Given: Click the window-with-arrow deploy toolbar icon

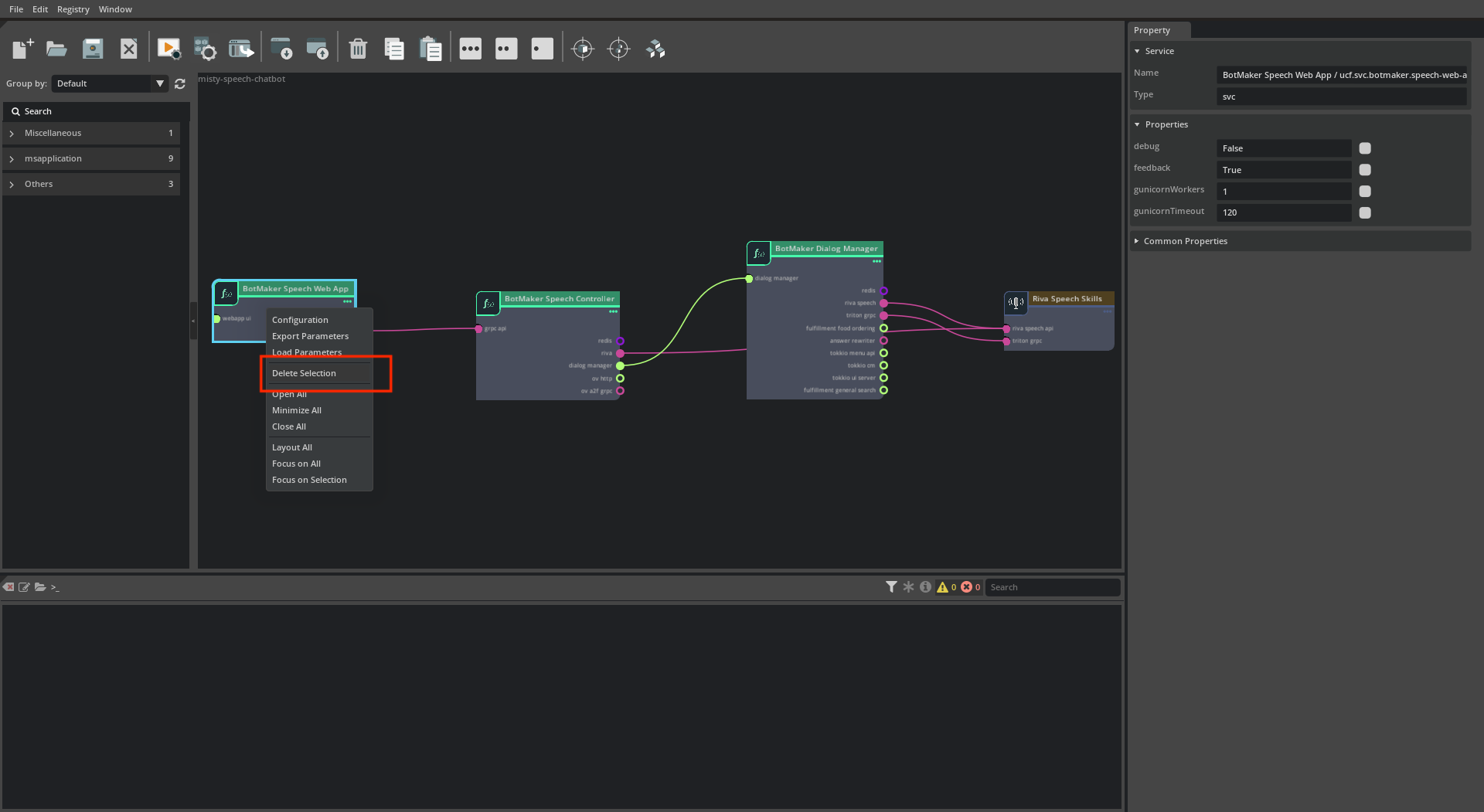Looking at the screenshot, I should pos(241,49).
